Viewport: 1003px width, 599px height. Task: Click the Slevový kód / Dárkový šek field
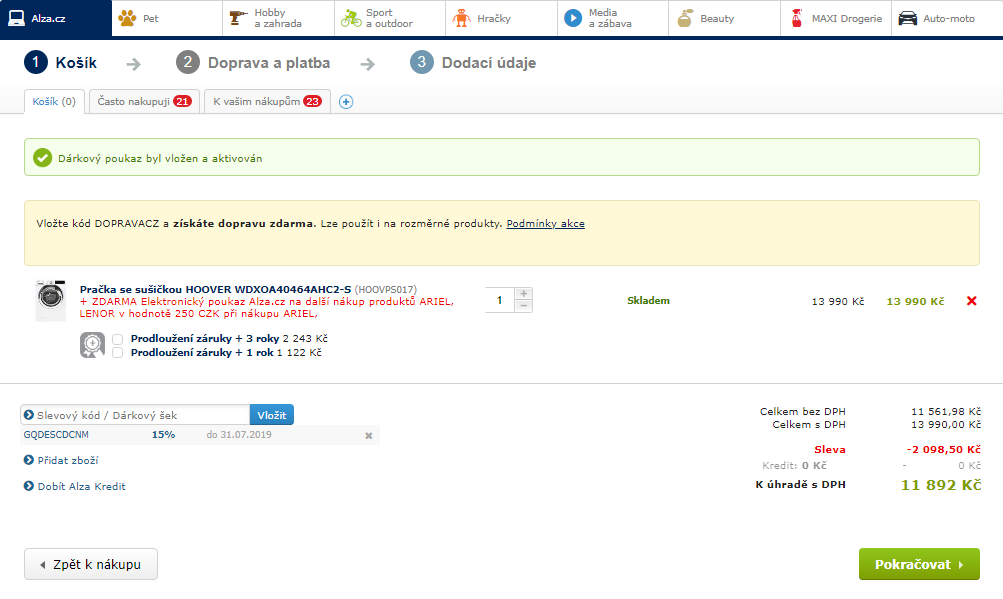(135, 415)
